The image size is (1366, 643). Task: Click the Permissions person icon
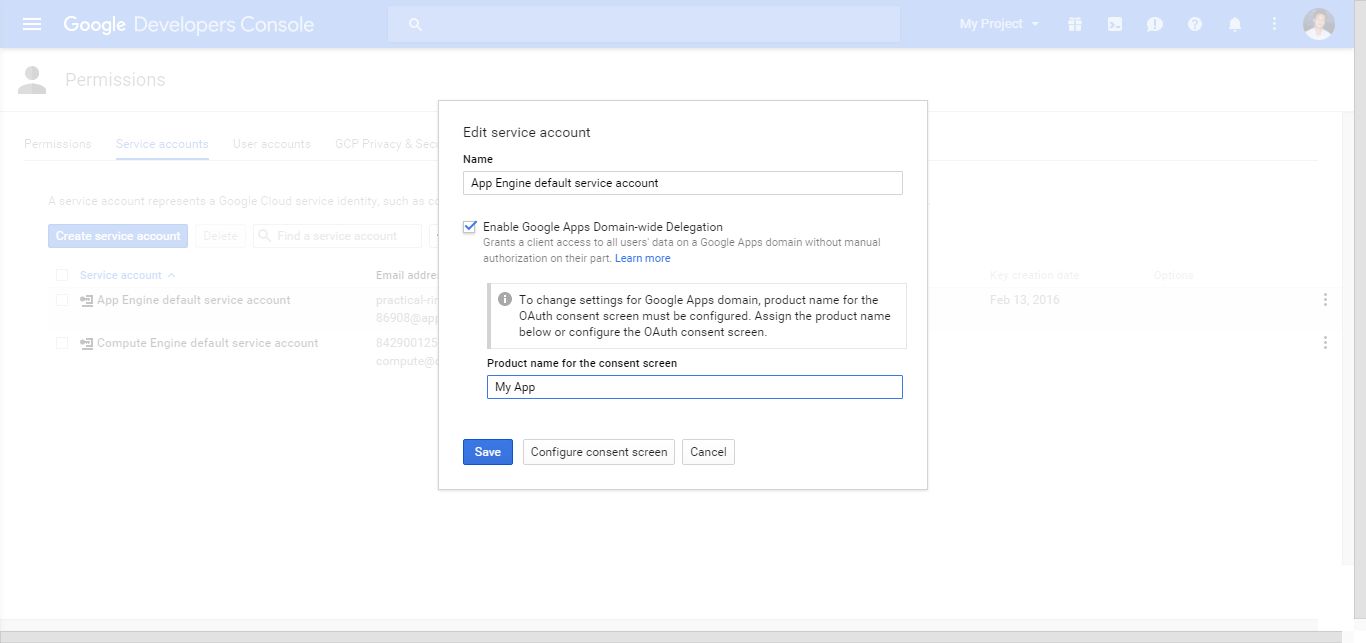(x=32, y=80)
